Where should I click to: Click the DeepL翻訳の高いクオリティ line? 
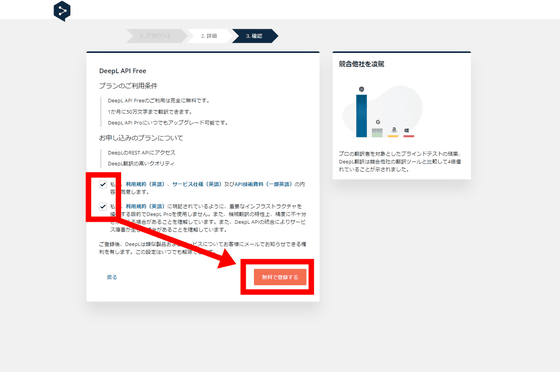141,164
